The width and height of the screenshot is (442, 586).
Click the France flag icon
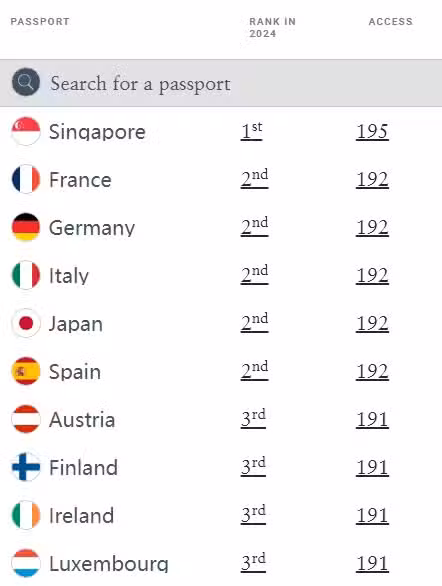point(26,179)
